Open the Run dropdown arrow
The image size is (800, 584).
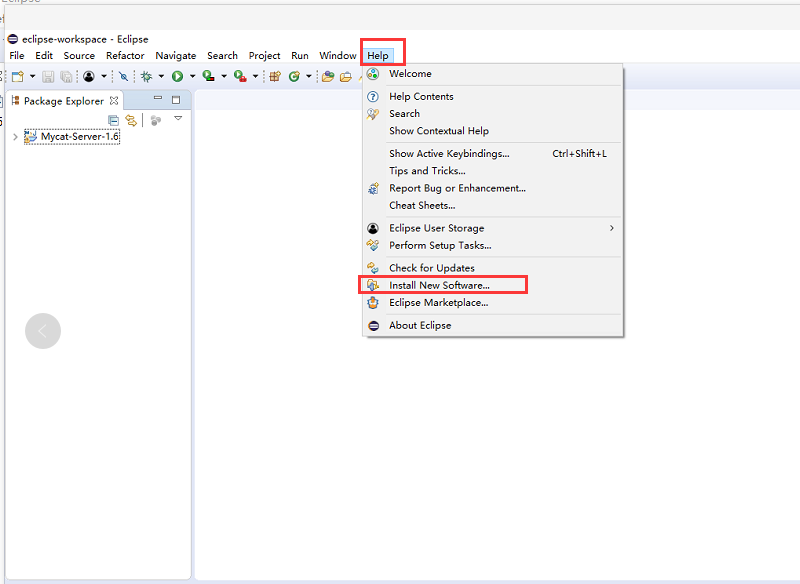[192, 77]
